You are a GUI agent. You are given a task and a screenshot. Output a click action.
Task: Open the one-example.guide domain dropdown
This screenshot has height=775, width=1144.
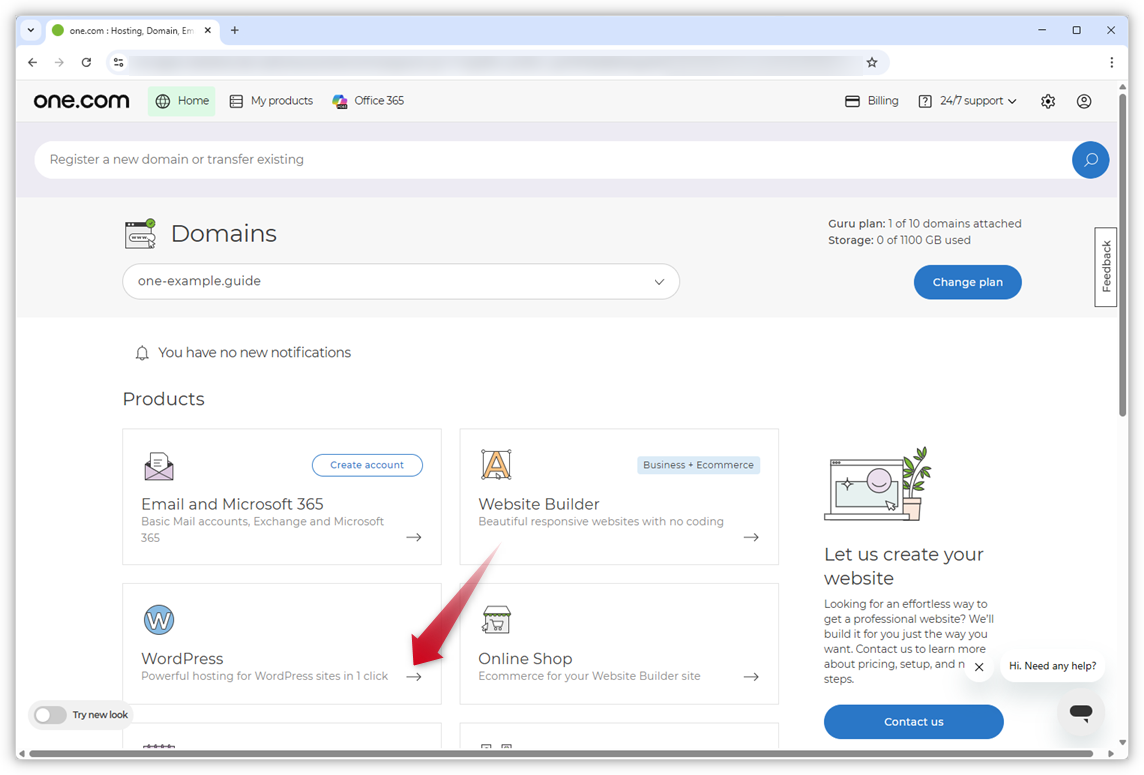tap(659, 281)
